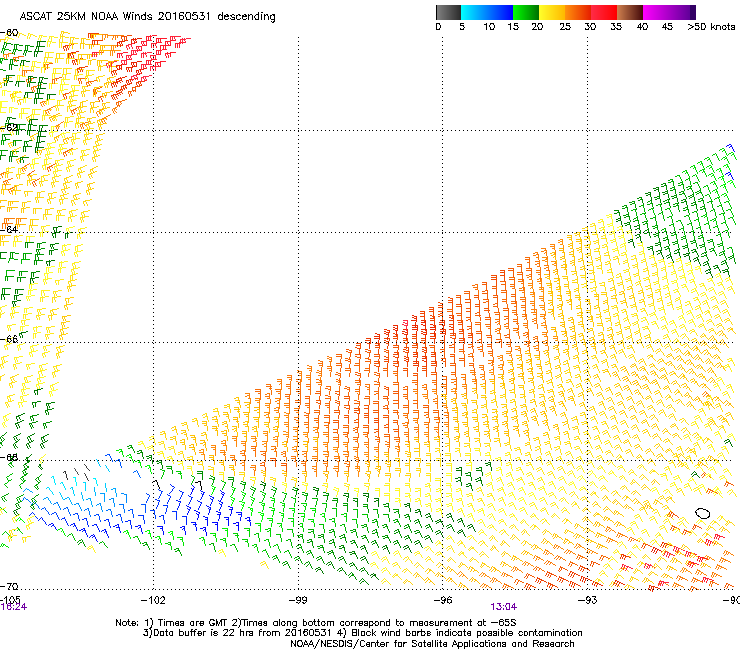The width and height of the screenshot is (740, 650).
Task: Click the orange 25–30 knots legend segment
Action: [x=578, y=12]
